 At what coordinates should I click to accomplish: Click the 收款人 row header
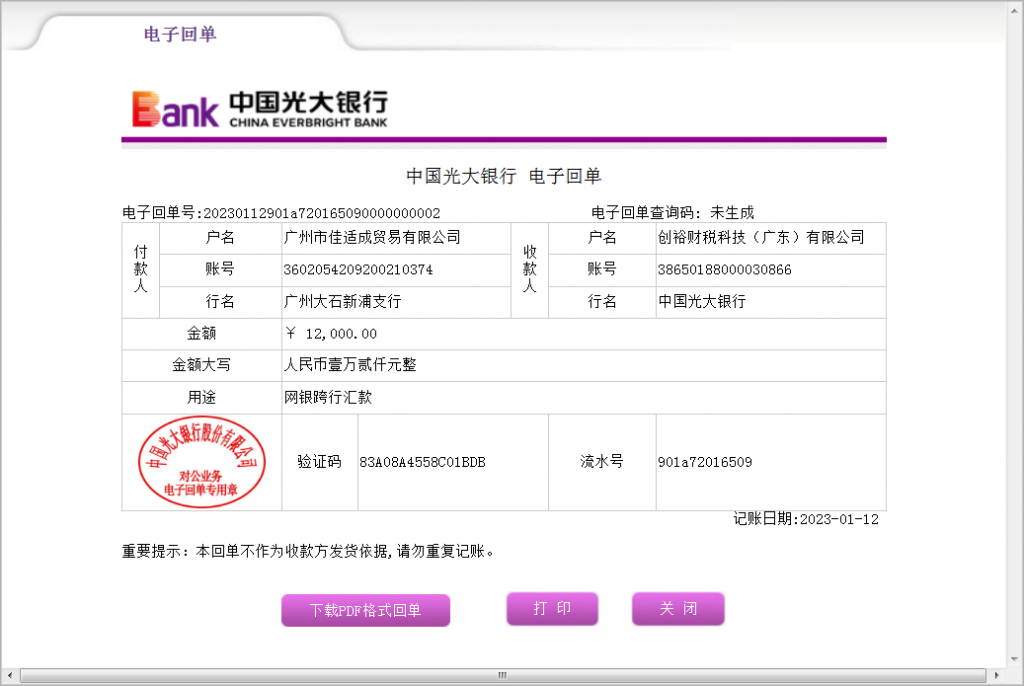coord(530,269)
